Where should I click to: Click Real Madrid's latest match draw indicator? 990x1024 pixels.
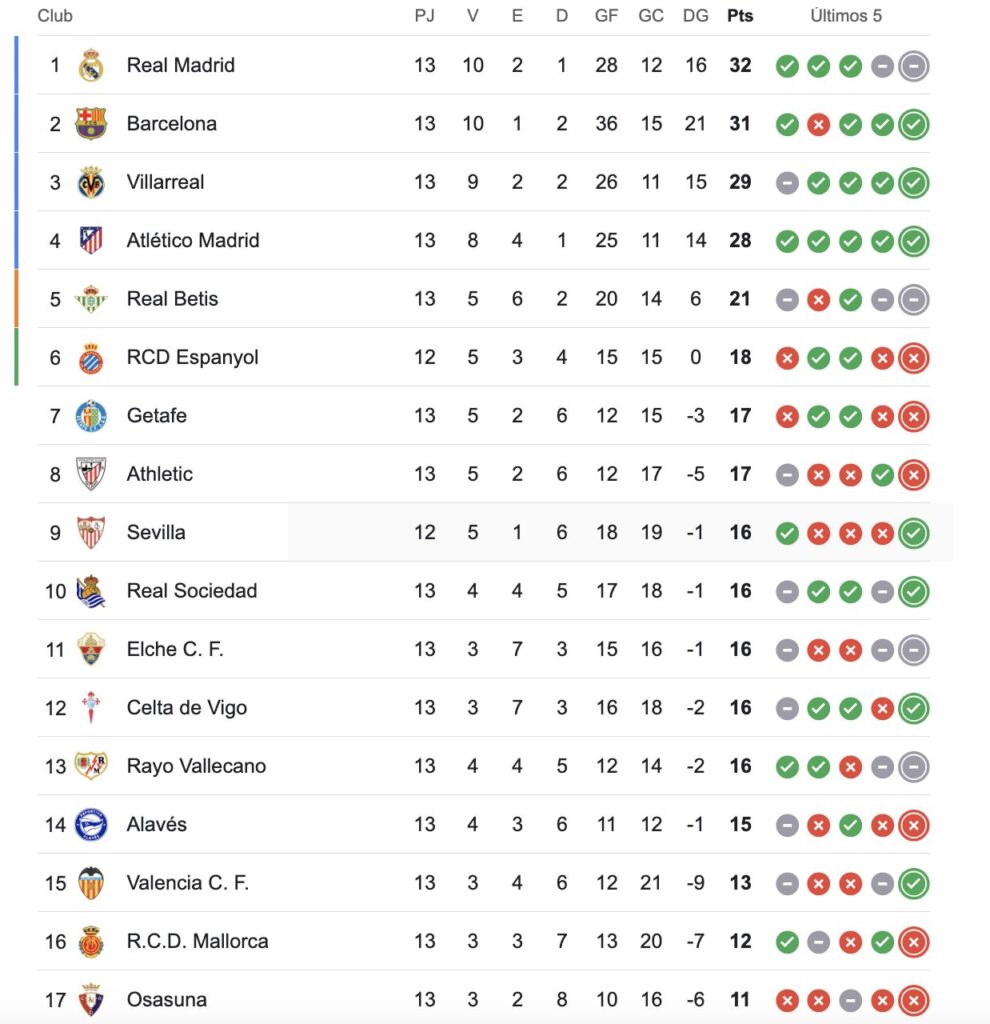(913, 66)
